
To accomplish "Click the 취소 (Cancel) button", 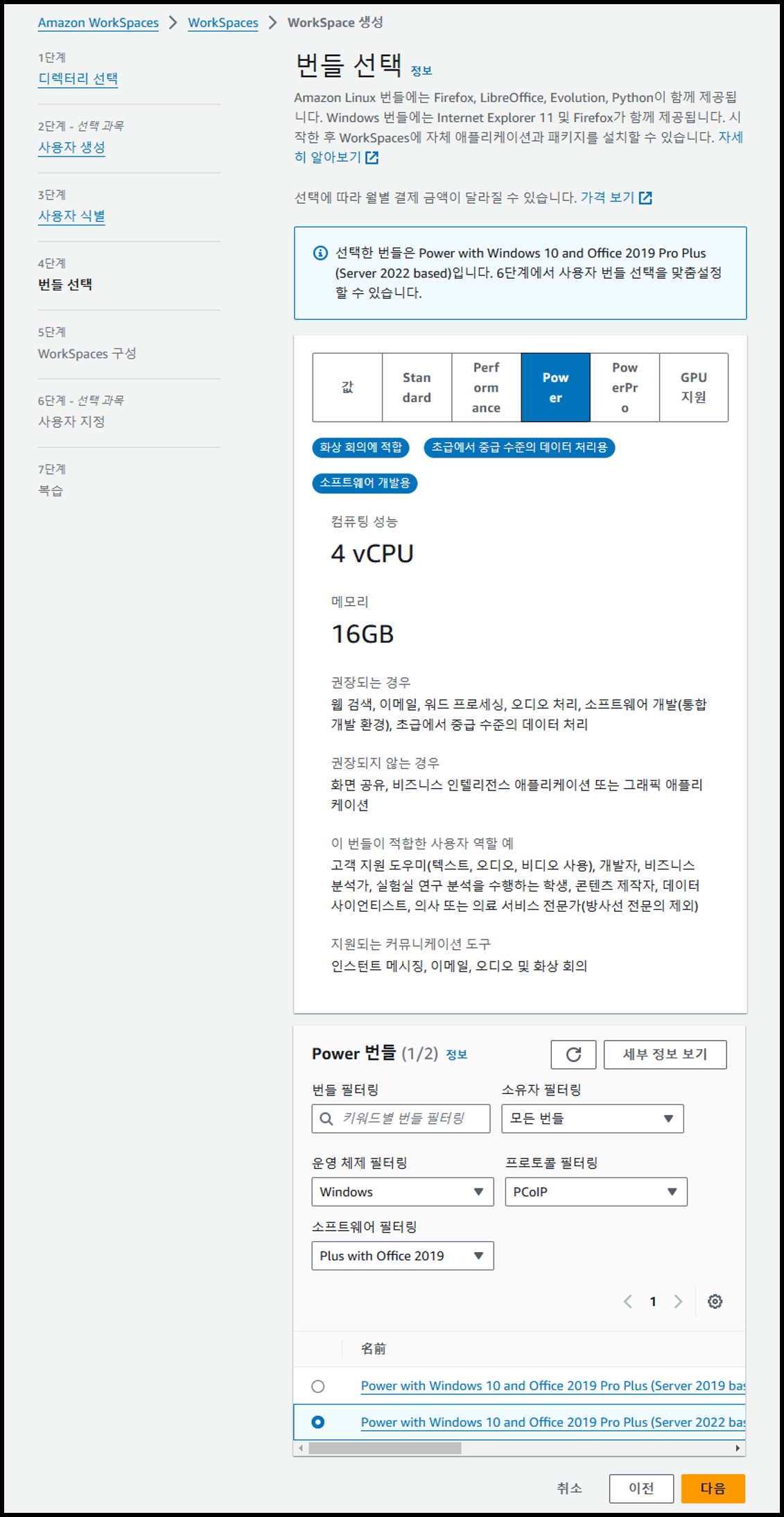I will [570, 1489].
